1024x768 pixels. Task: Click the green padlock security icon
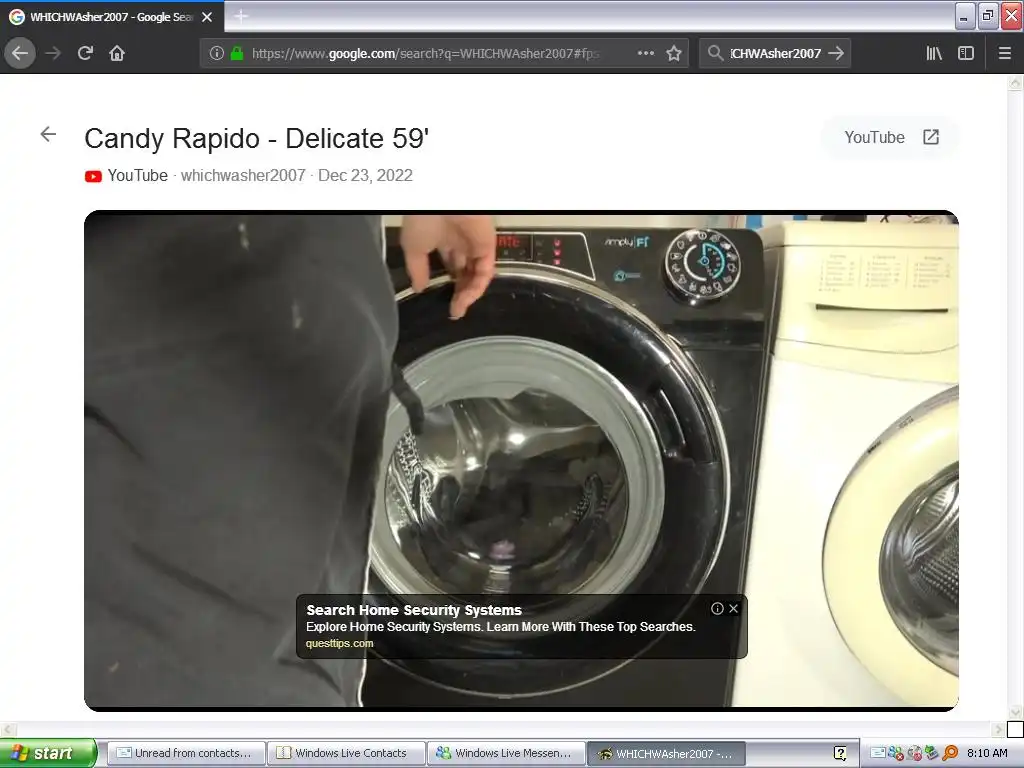(237, 54)
